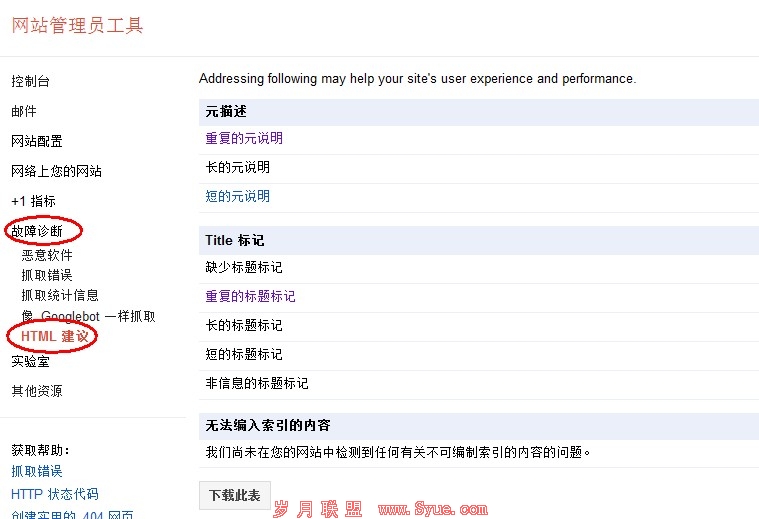Viewport: 759px width, 519px height.
Task: Open the 短的元说明 link
Action: click(238, 196)
